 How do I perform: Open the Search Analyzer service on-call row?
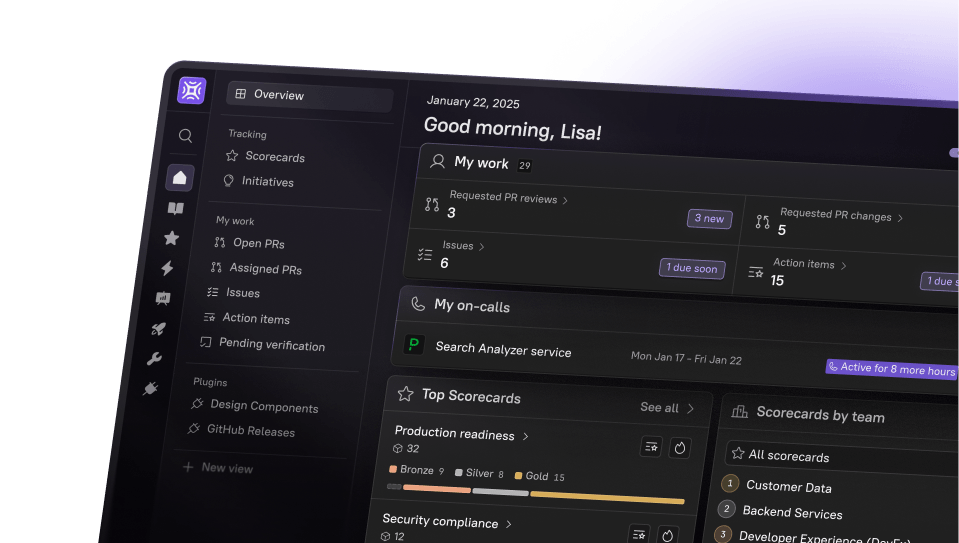pos(503,350)
